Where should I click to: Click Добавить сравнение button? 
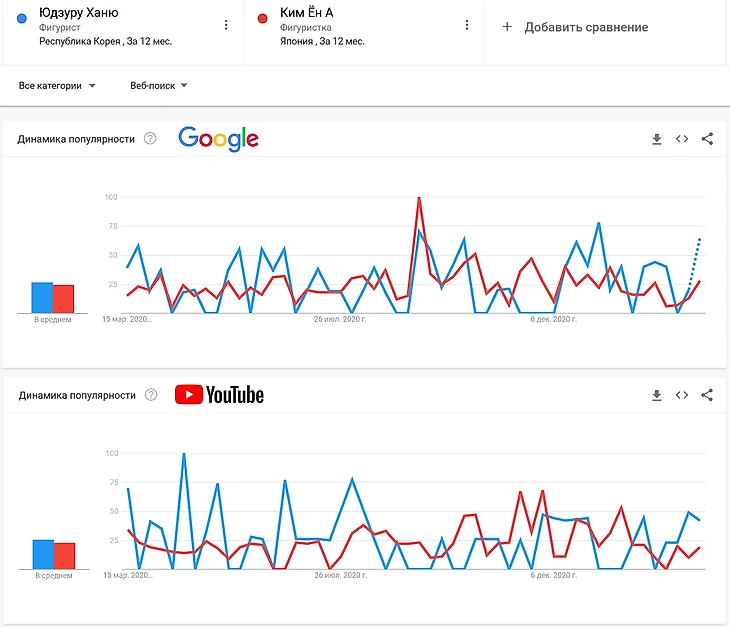(x=575, y=27)
